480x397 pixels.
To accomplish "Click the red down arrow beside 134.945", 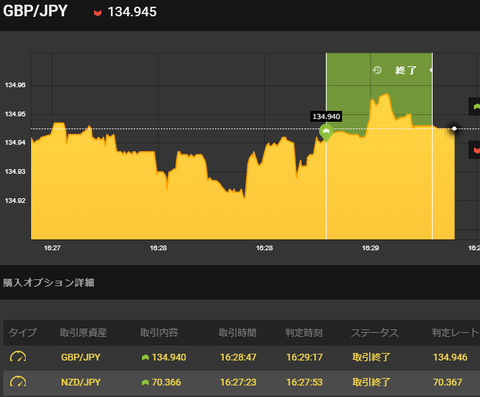I will click(97, 13).
